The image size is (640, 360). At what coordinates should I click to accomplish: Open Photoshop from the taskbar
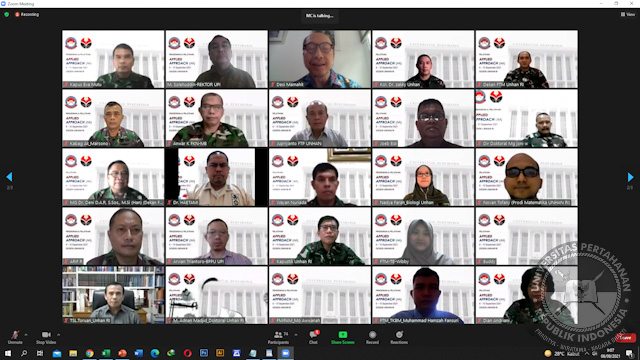[x=204, y=353]
